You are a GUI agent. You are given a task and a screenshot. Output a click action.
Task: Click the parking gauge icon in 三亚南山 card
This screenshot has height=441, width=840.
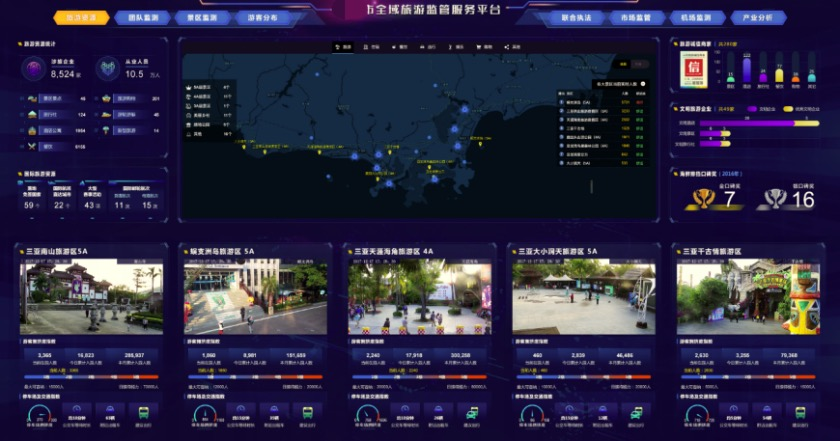[x=39, y=413]
